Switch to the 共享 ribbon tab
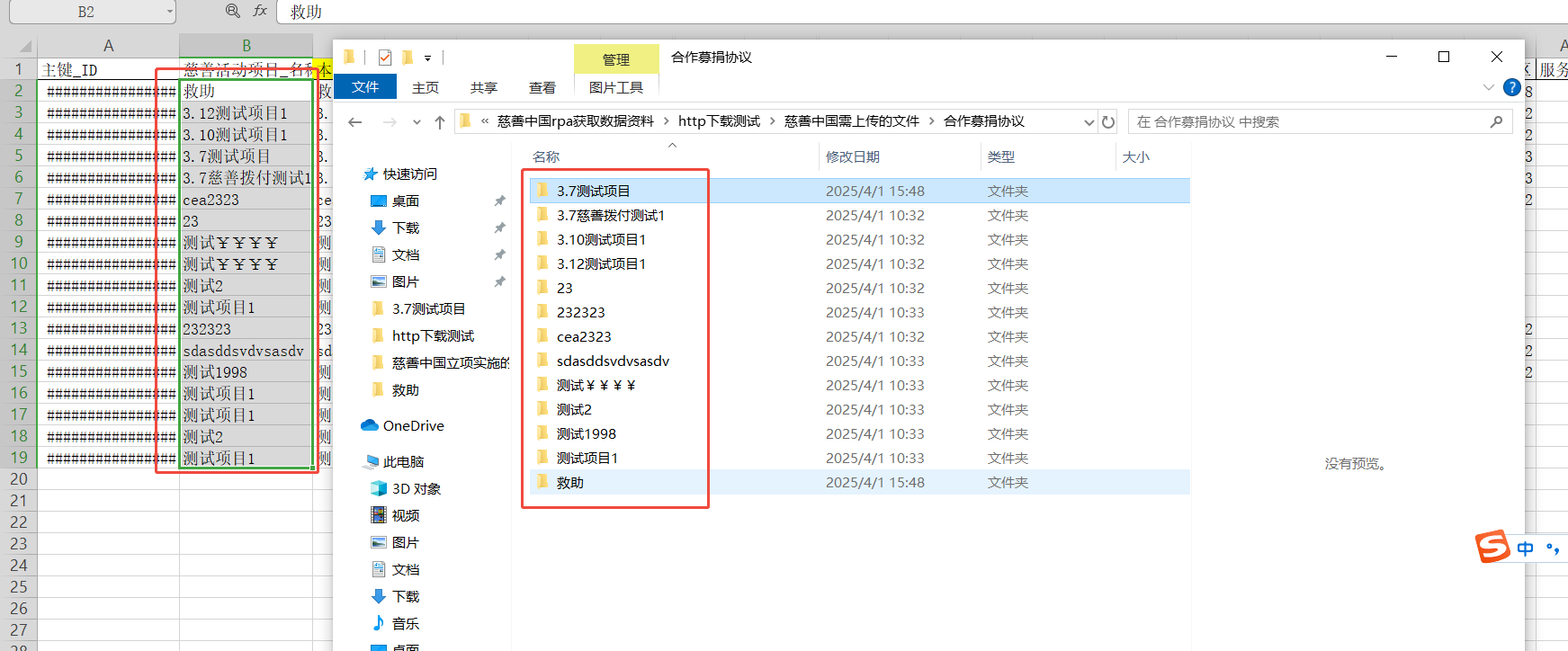Viewport: 1568px width, 651px height. (x=484, y=87)
